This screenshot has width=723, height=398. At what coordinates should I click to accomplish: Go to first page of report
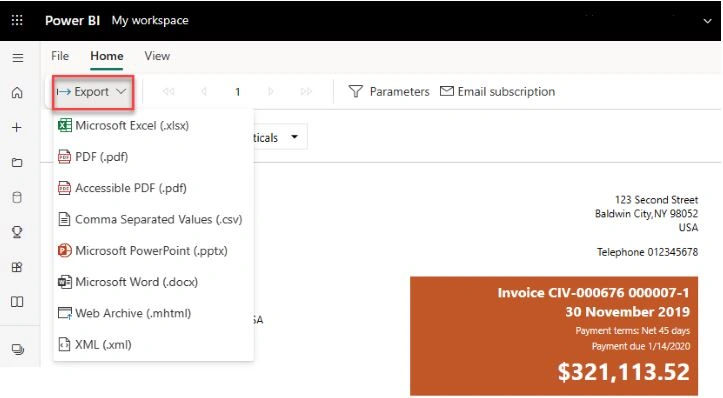(168, 92)
